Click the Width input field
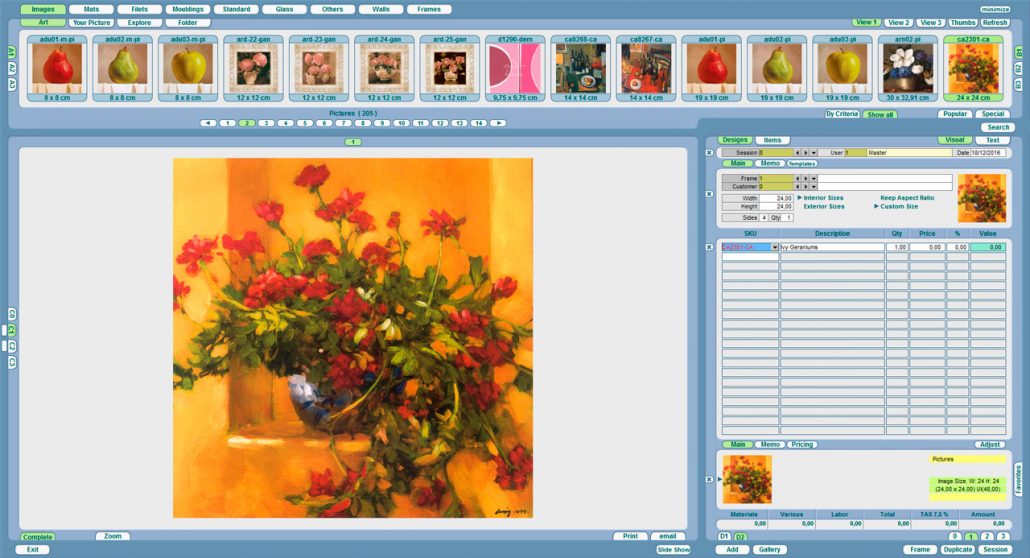The image size is (1030, 558). point(776,198)
